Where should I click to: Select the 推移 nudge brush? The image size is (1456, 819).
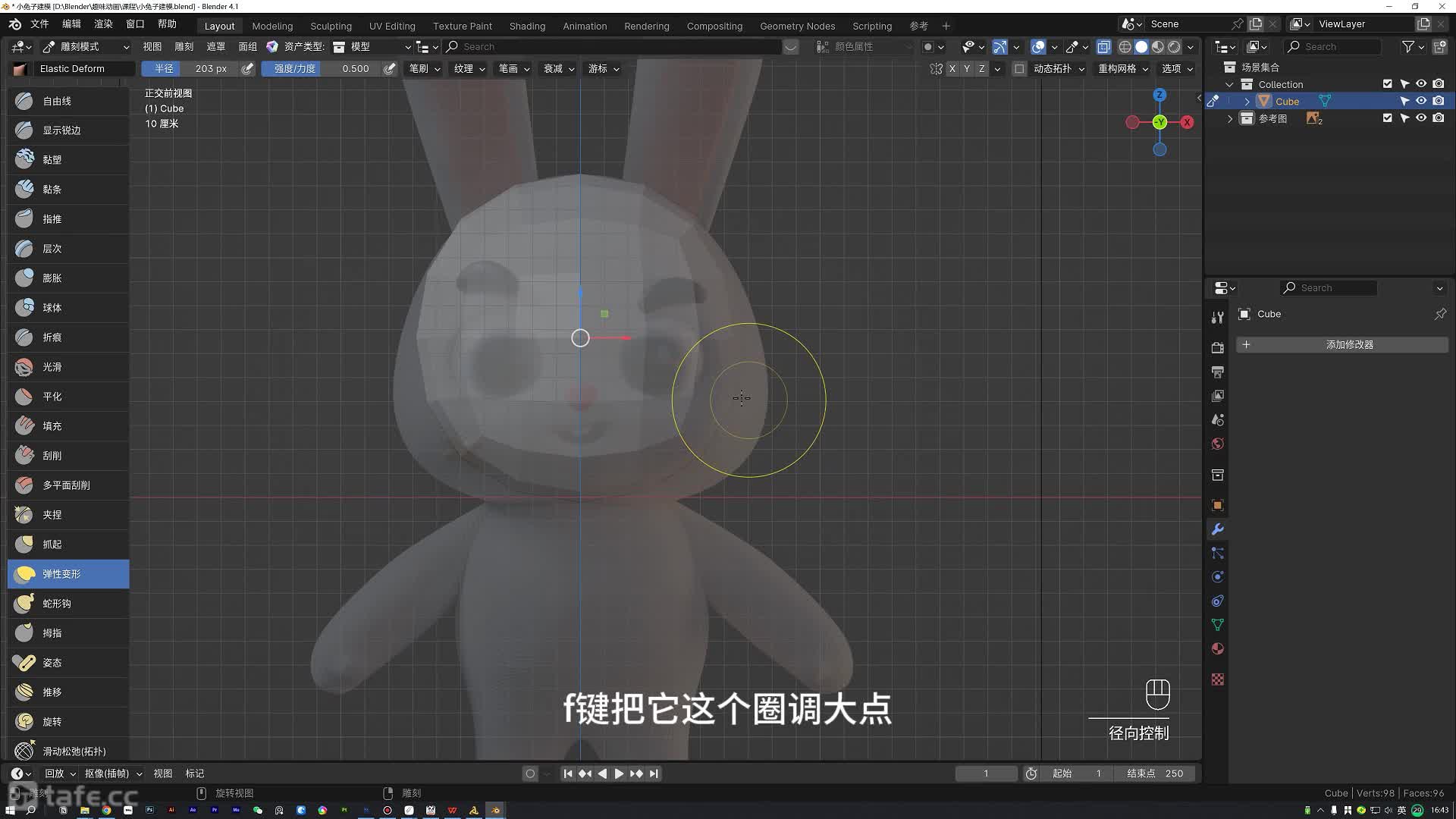68,692
